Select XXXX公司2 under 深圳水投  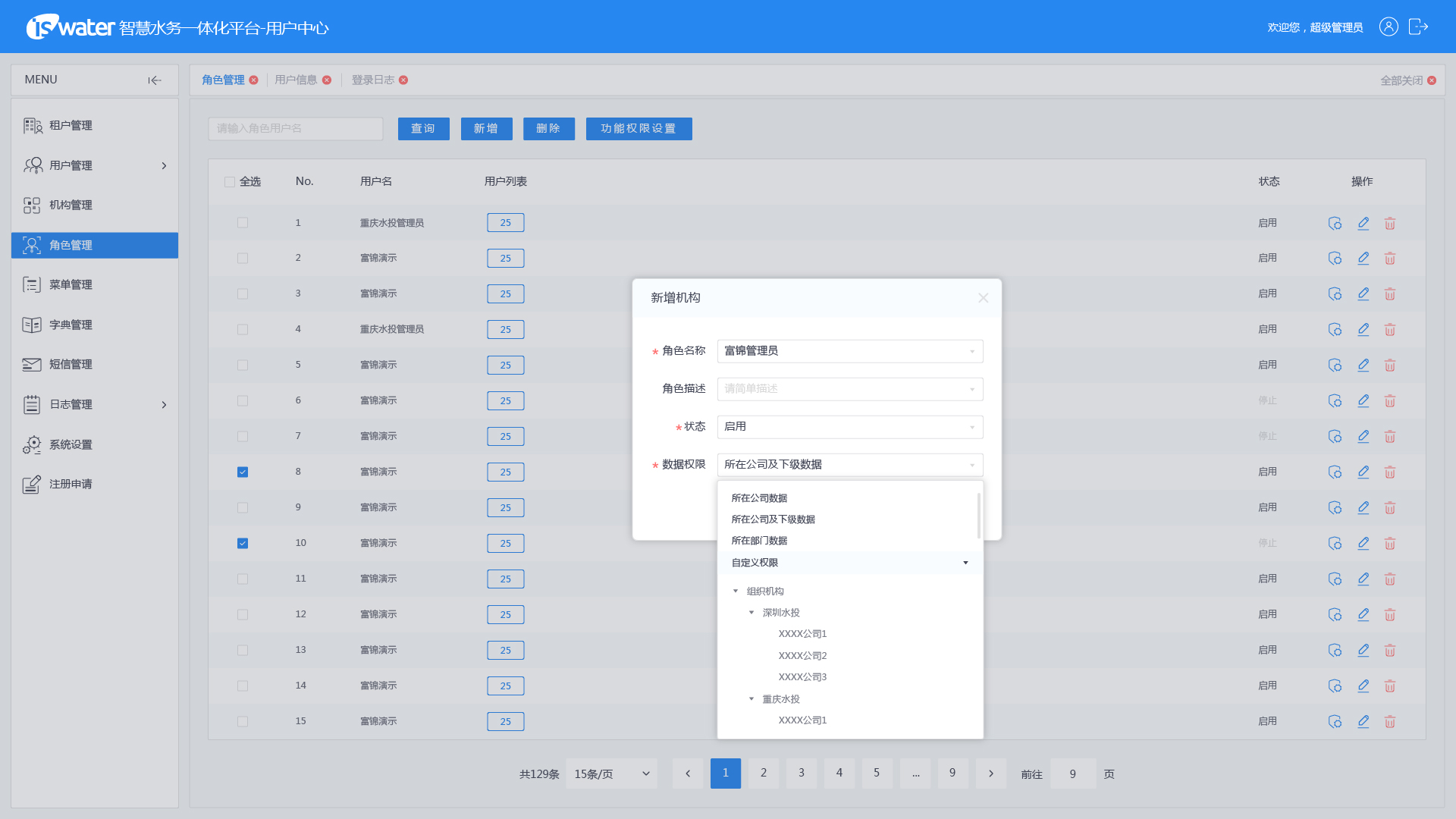click(802, 656)
